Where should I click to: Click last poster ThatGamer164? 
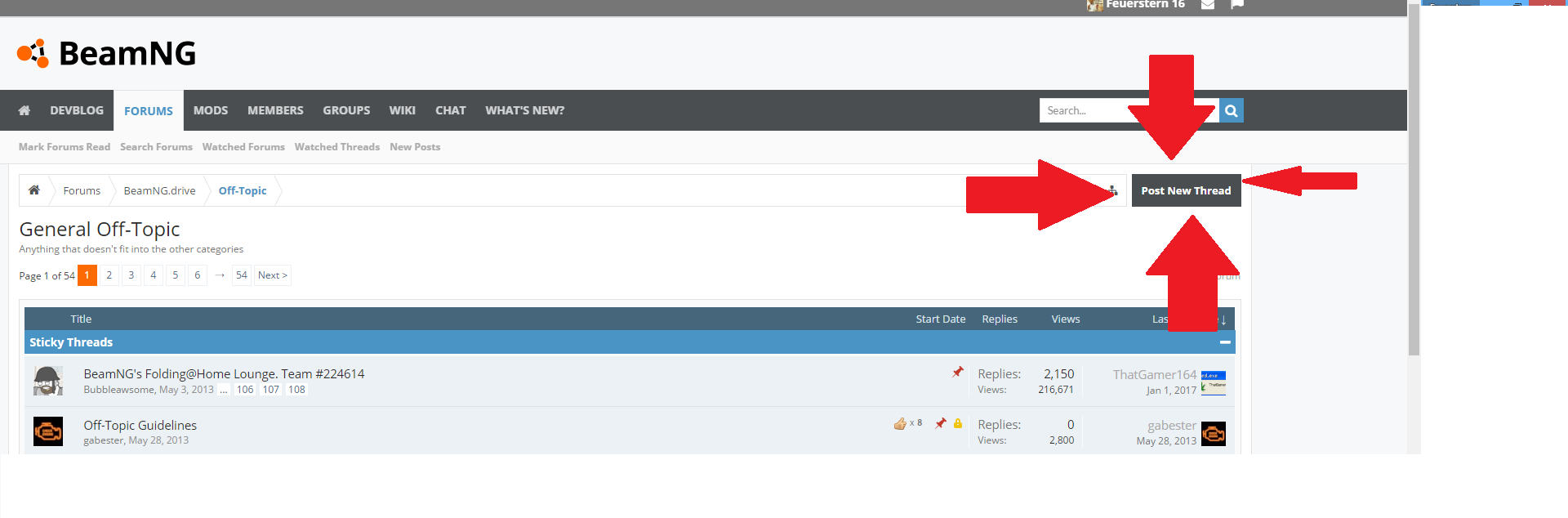[x=1155, y=374]
